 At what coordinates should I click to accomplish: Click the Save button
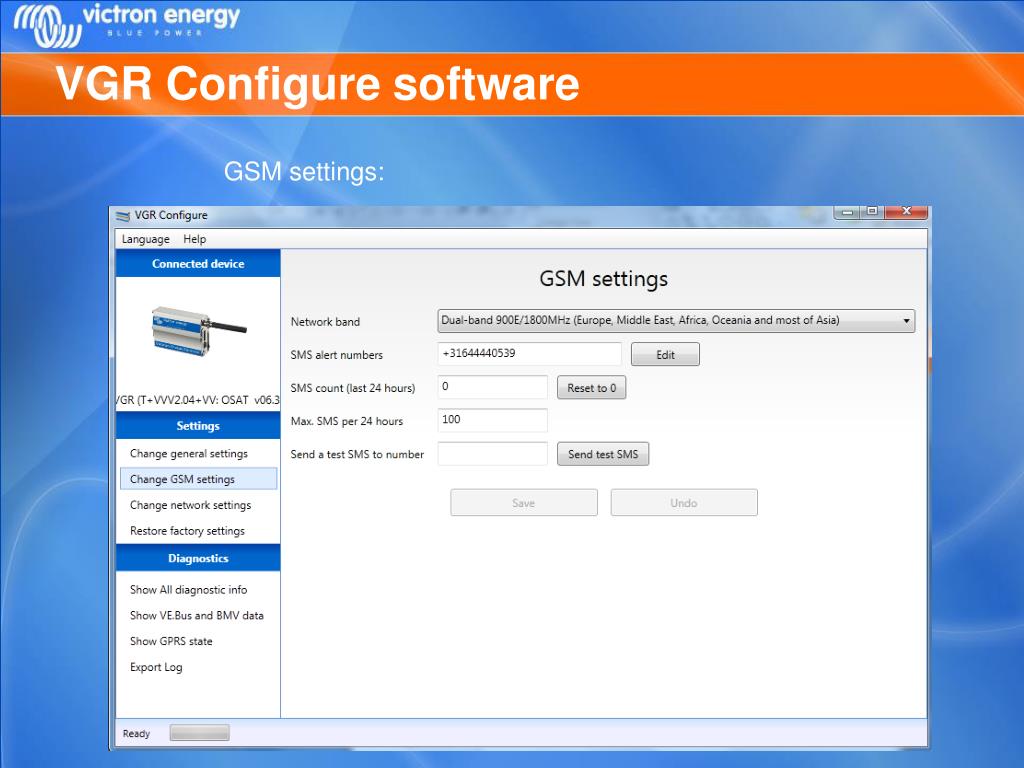[524, 503]
